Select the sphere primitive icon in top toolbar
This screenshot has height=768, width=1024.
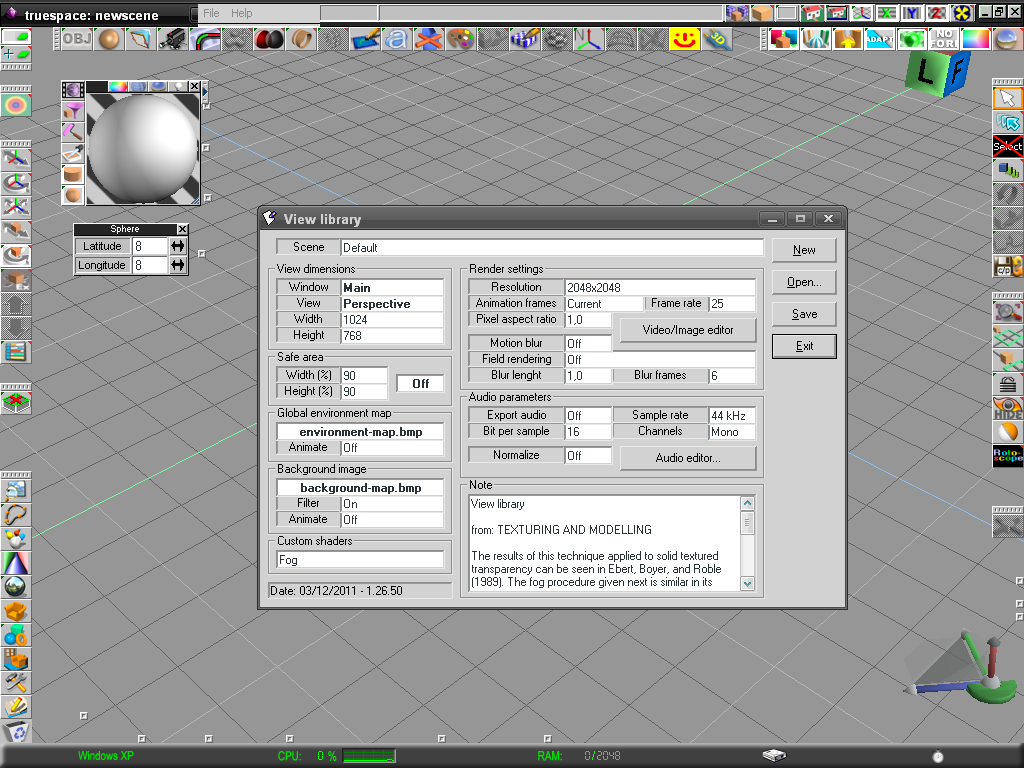click(x=109, y=39)
